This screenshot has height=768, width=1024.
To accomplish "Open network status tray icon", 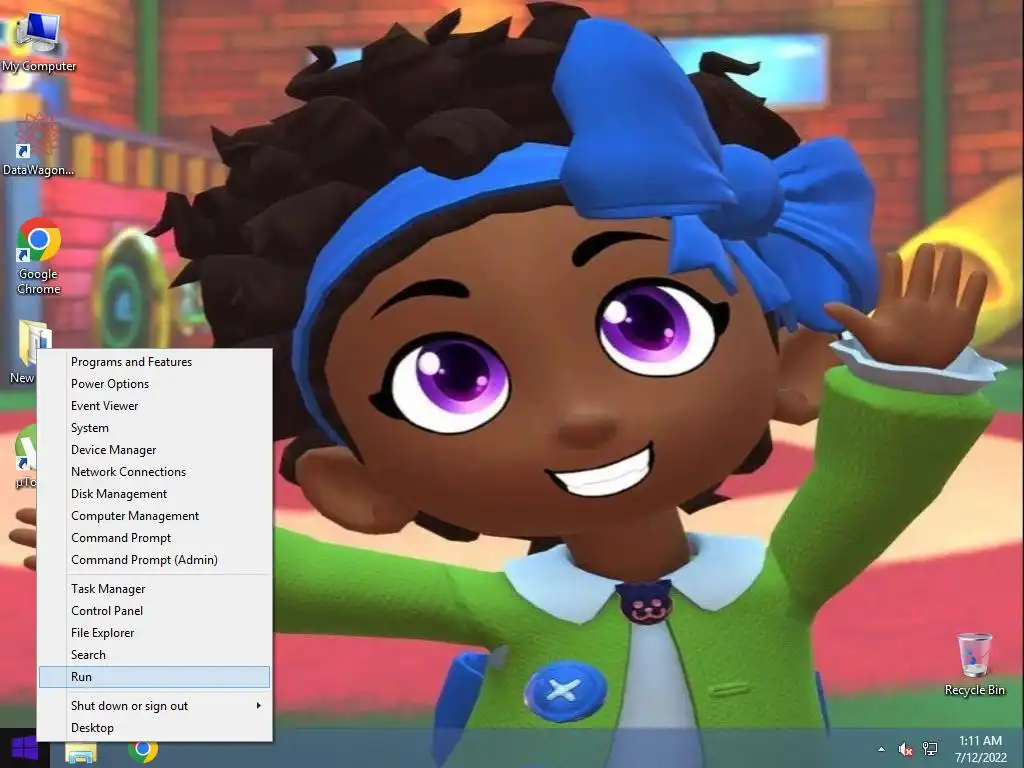I will (930, 749).
